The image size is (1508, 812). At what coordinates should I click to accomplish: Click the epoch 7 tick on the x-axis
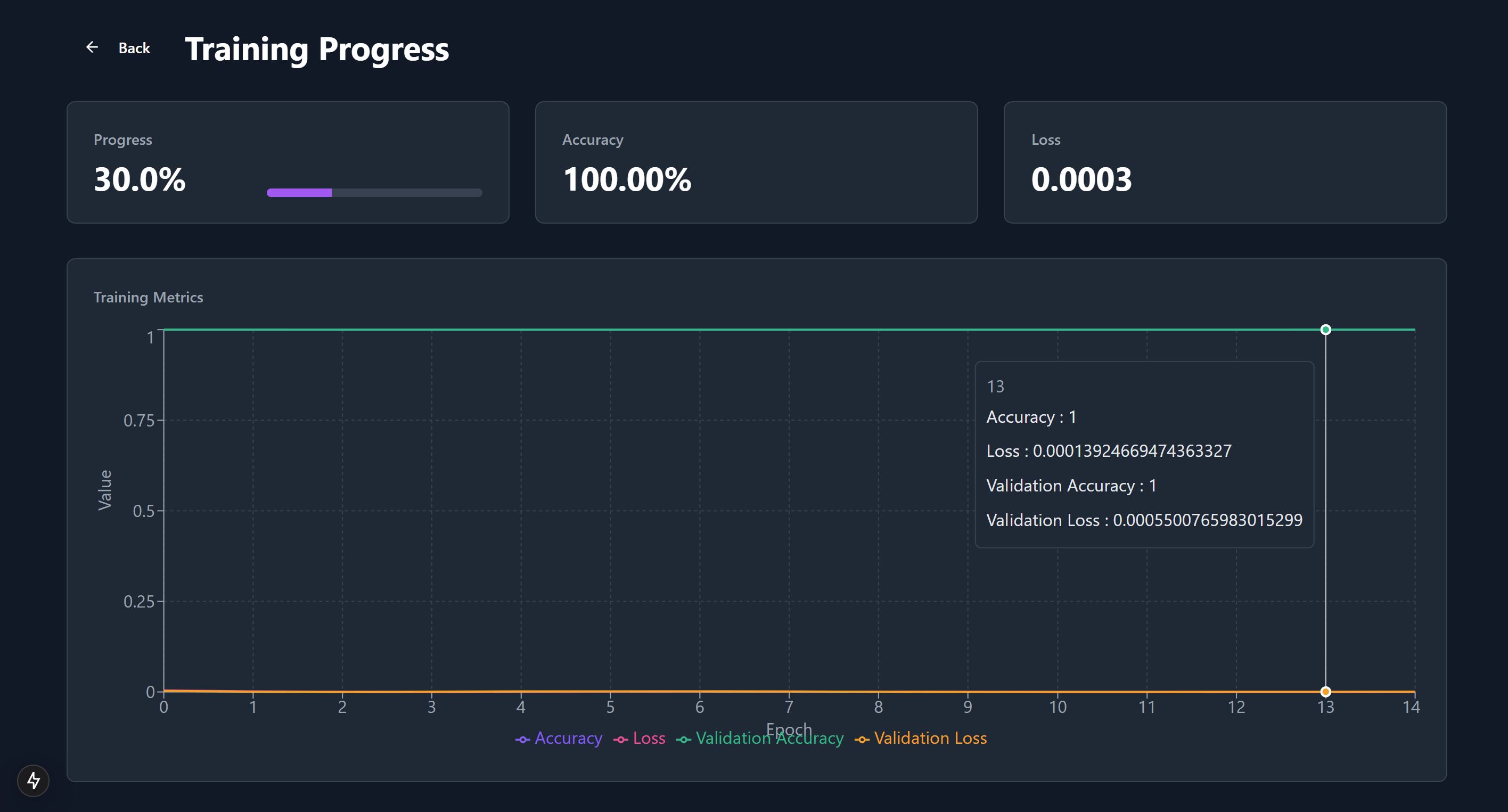pos(789,707)
